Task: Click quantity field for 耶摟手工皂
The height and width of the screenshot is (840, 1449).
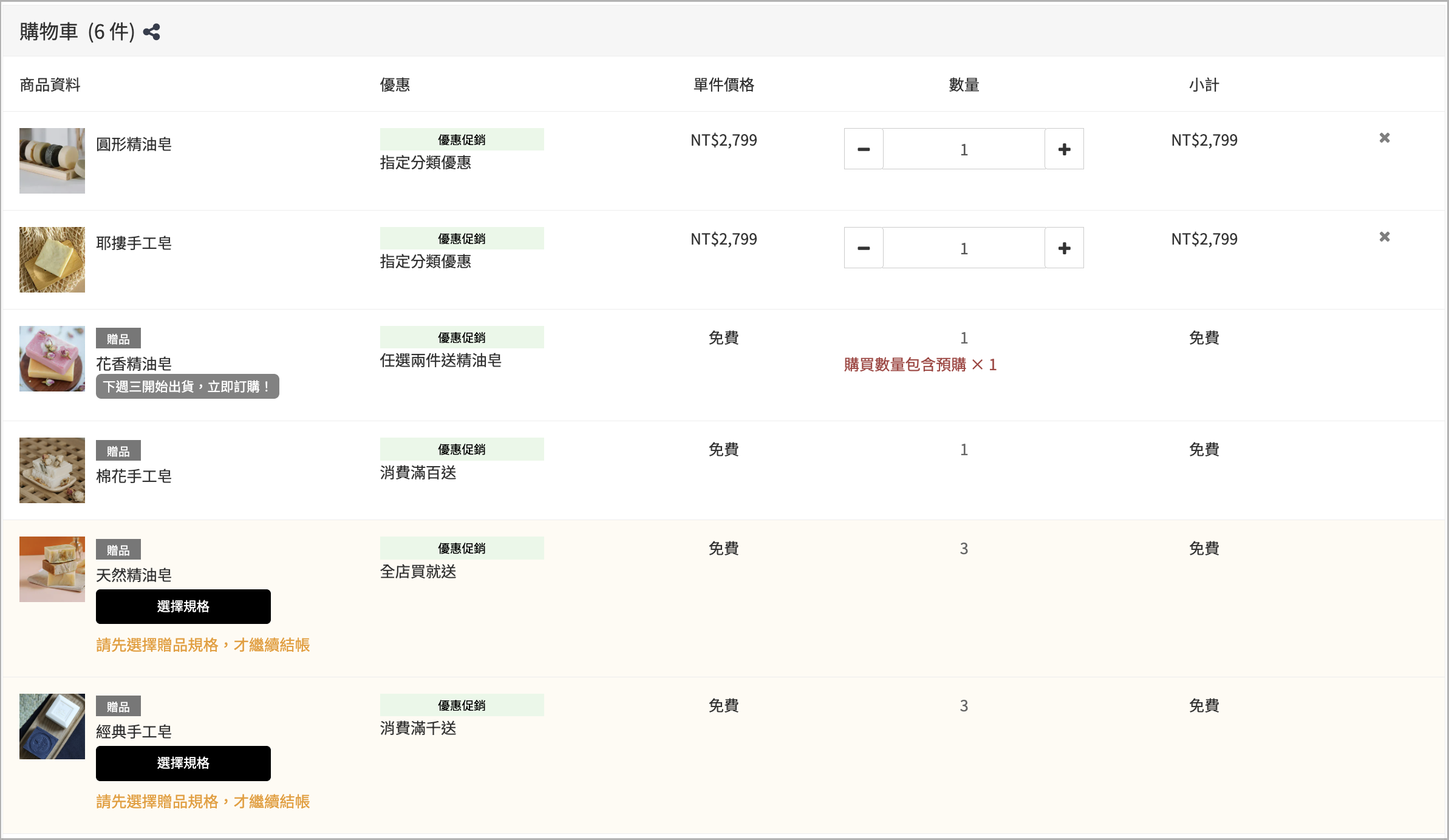Action: click(964, 248)
